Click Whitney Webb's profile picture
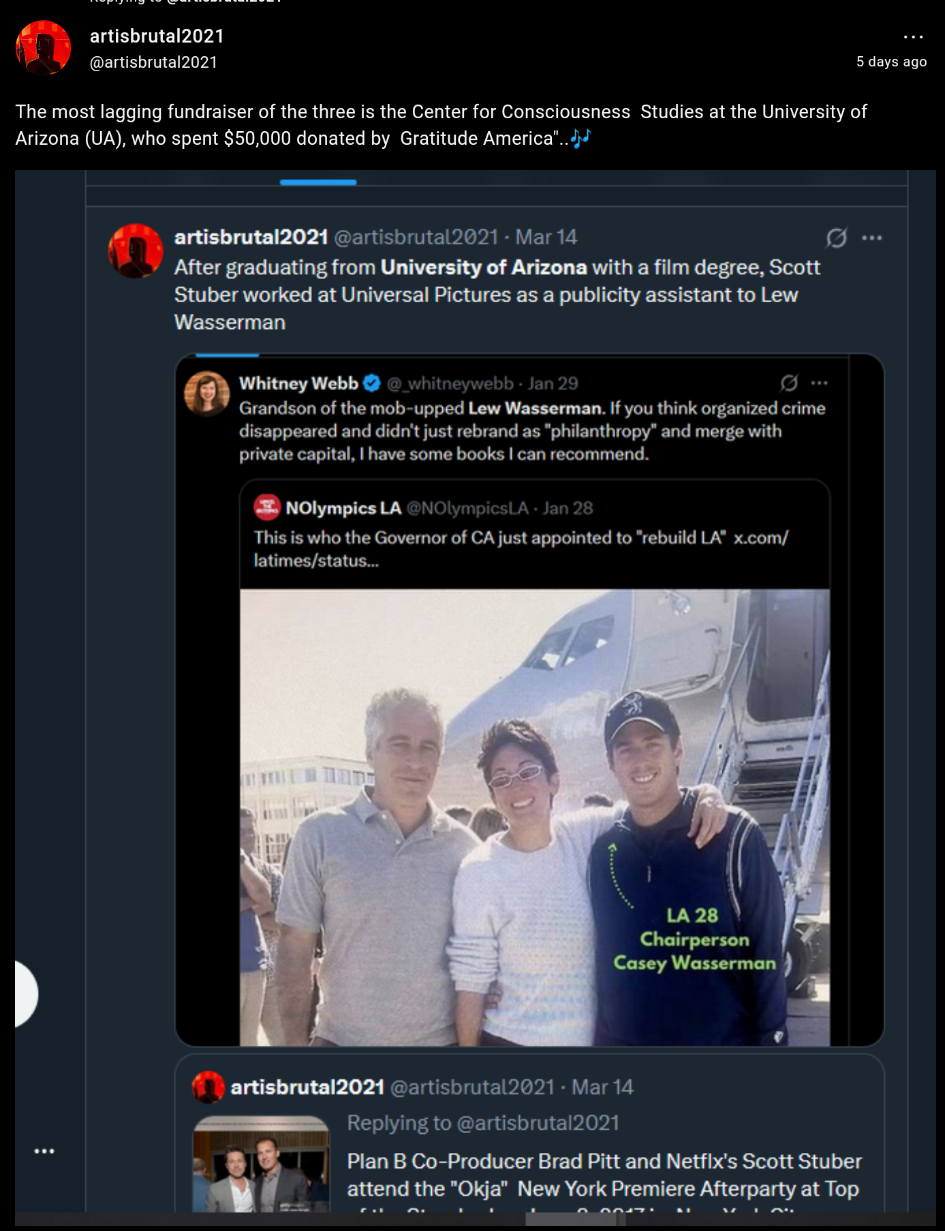Viewport: 945px width, 1231px height. [207, 393]
